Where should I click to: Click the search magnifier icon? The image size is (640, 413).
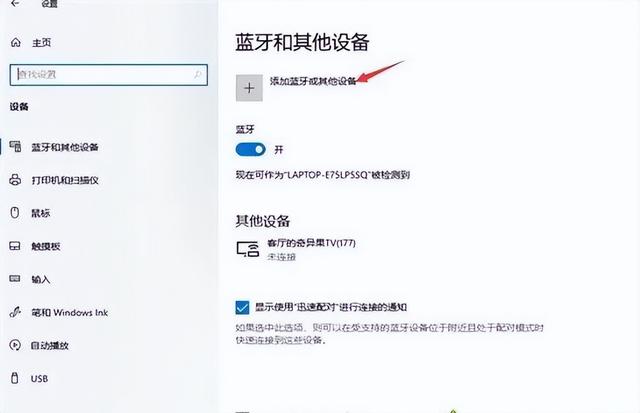click(198, 75)
